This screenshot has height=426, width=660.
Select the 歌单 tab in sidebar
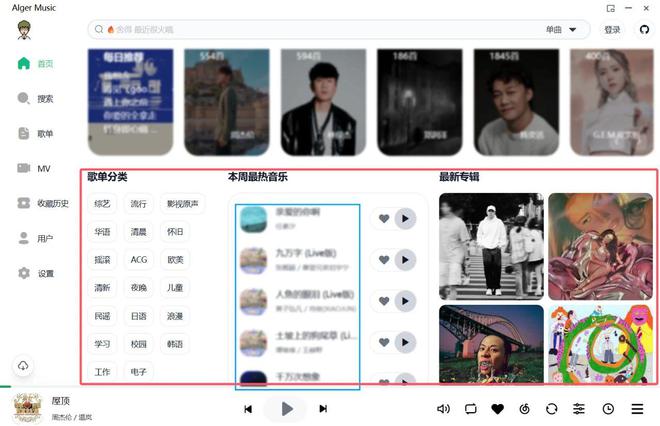[24, 134]
